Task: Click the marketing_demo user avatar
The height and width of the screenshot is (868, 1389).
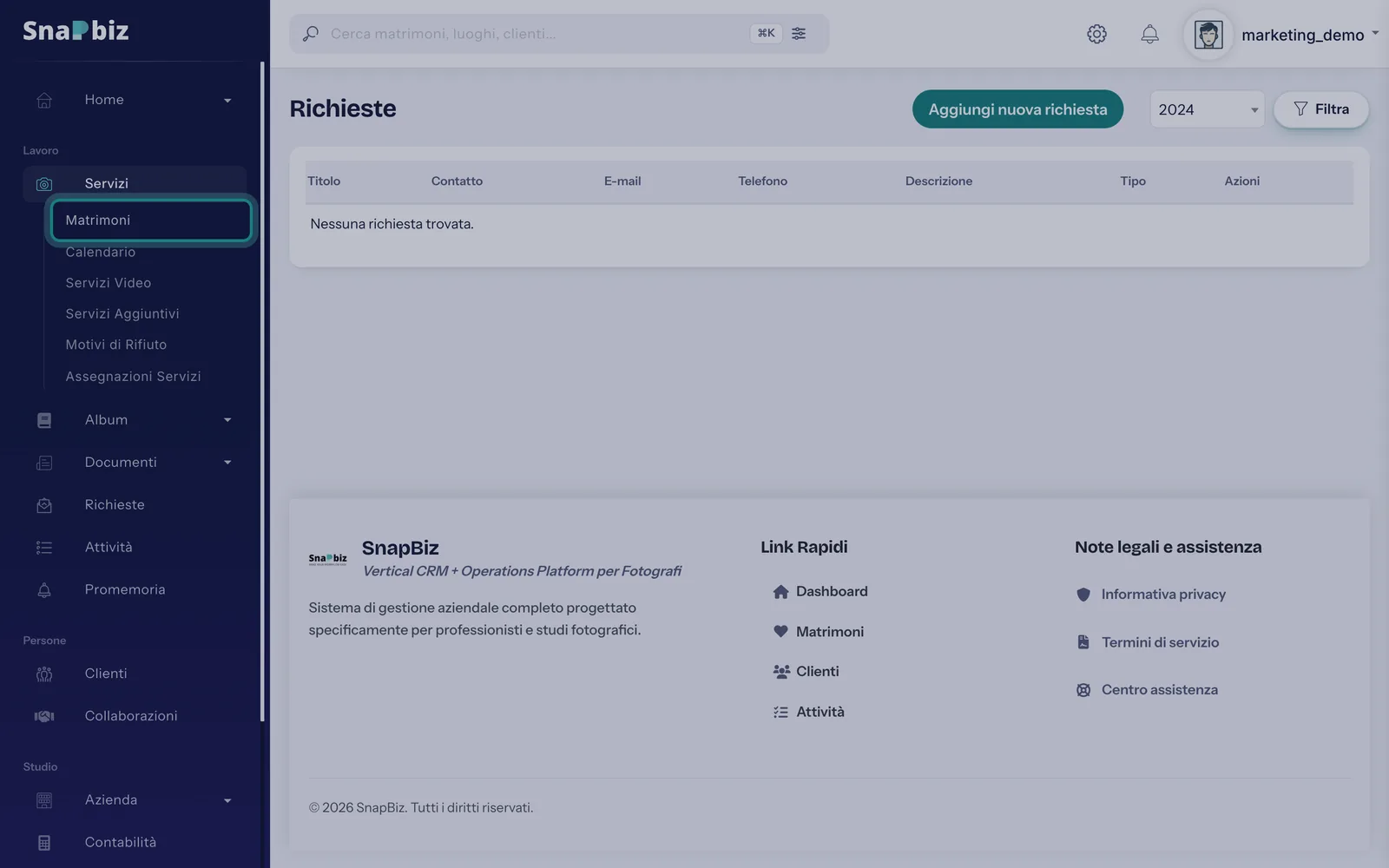Action: [1208, 35]
